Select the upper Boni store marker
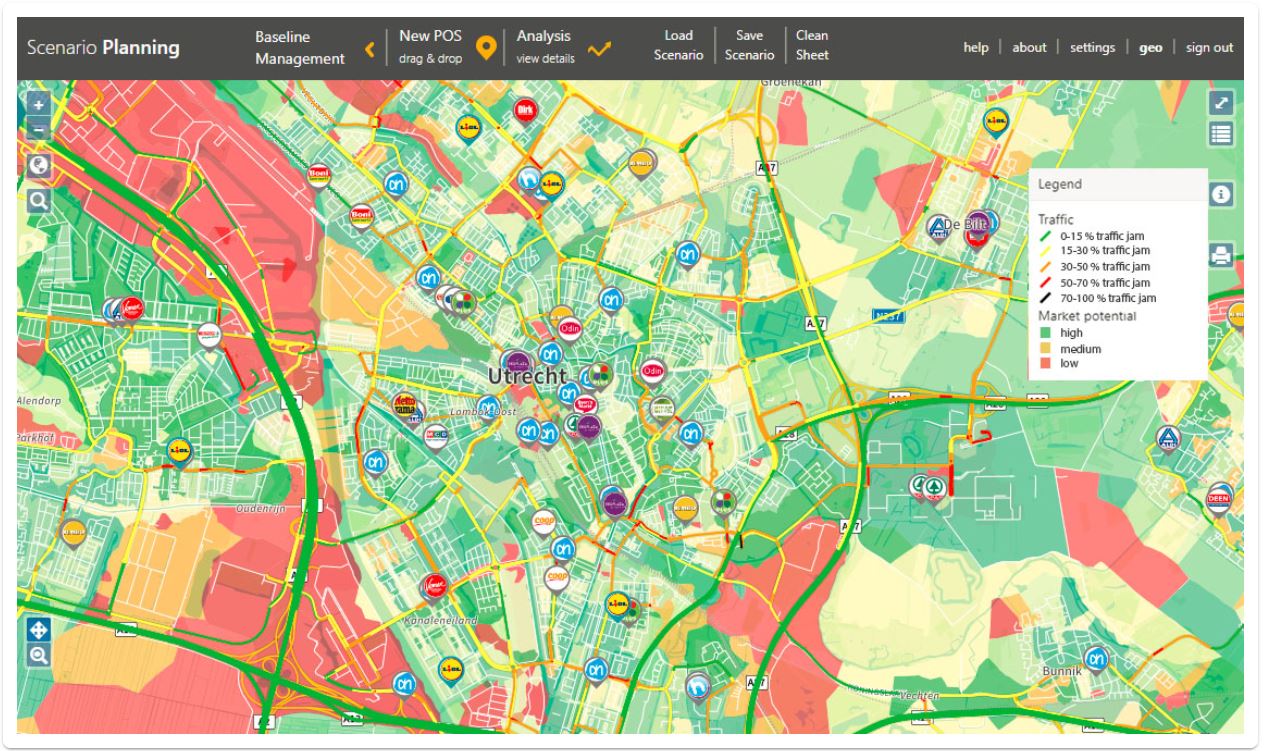This screenshot has height=751, width=1264. click(x=319, y=174)
